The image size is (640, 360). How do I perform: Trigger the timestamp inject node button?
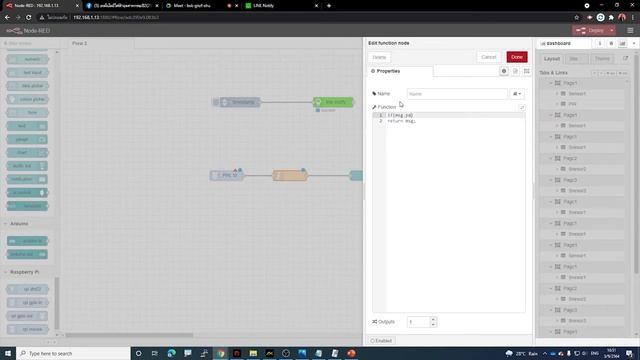click(216, 102)
